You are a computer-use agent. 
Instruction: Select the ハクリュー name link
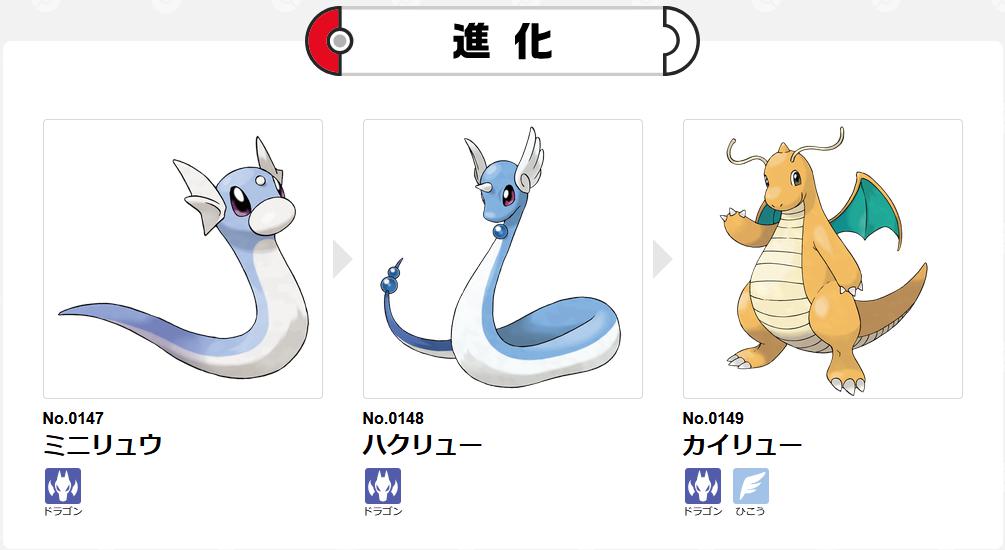tap(422, 445)
